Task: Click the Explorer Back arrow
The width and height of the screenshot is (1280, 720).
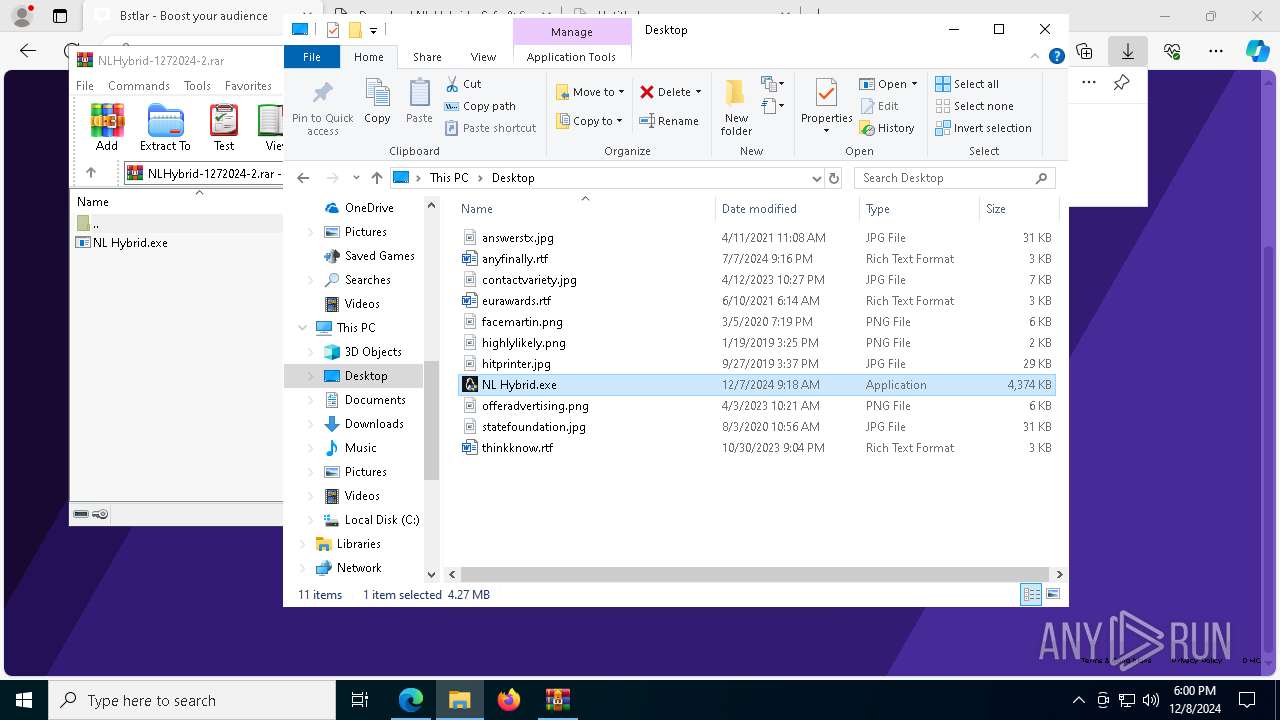Action: pos(303,178)
